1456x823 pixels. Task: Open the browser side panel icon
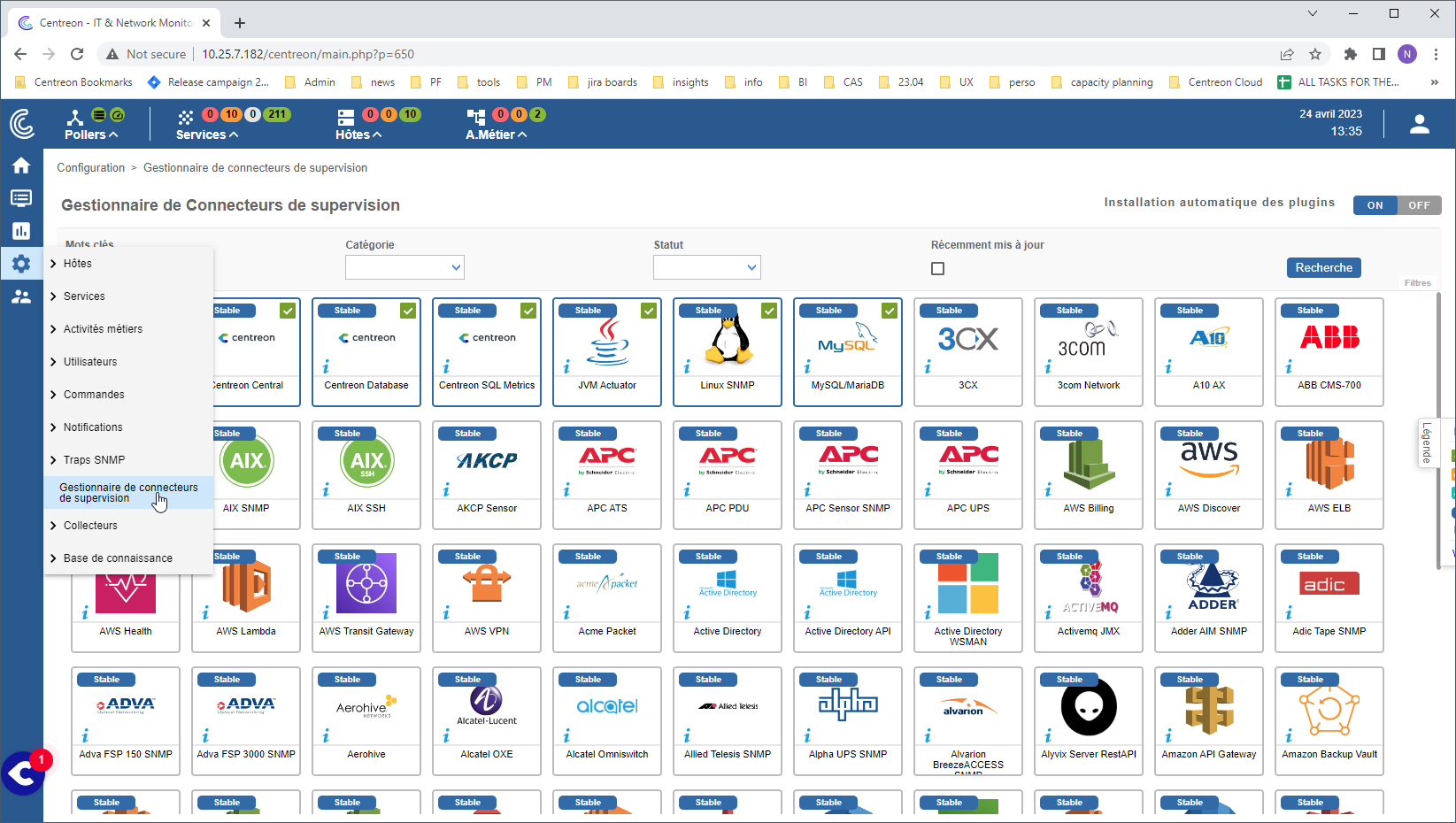[1378, 54]
